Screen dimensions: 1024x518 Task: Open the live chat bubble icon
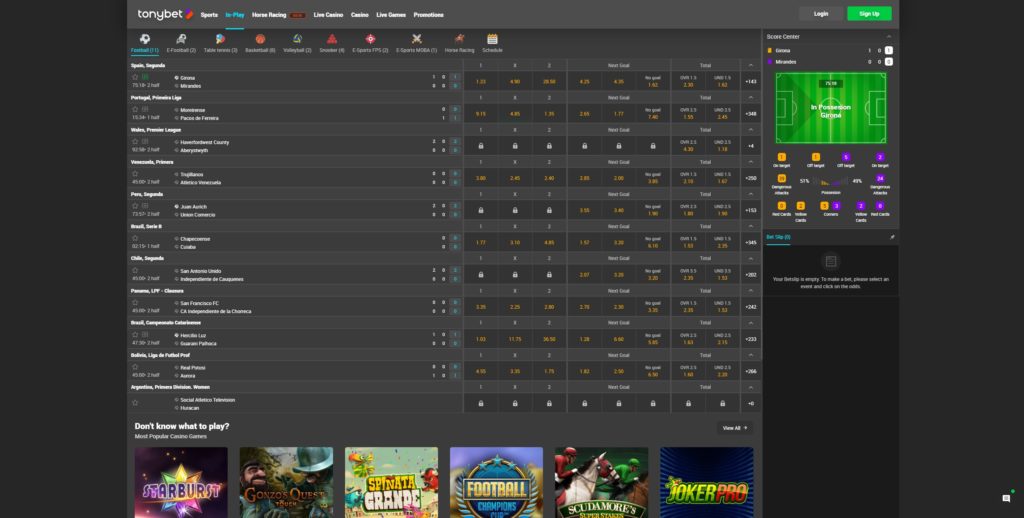pos(1006,498)
